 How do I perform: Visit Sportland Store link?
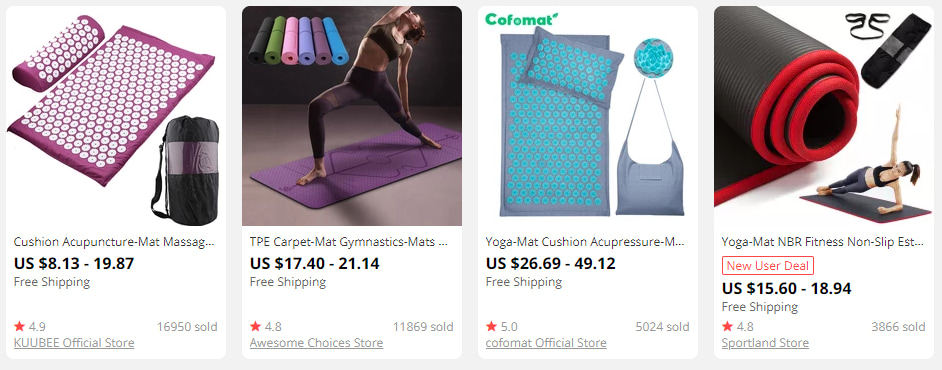(x=765, y=343)
